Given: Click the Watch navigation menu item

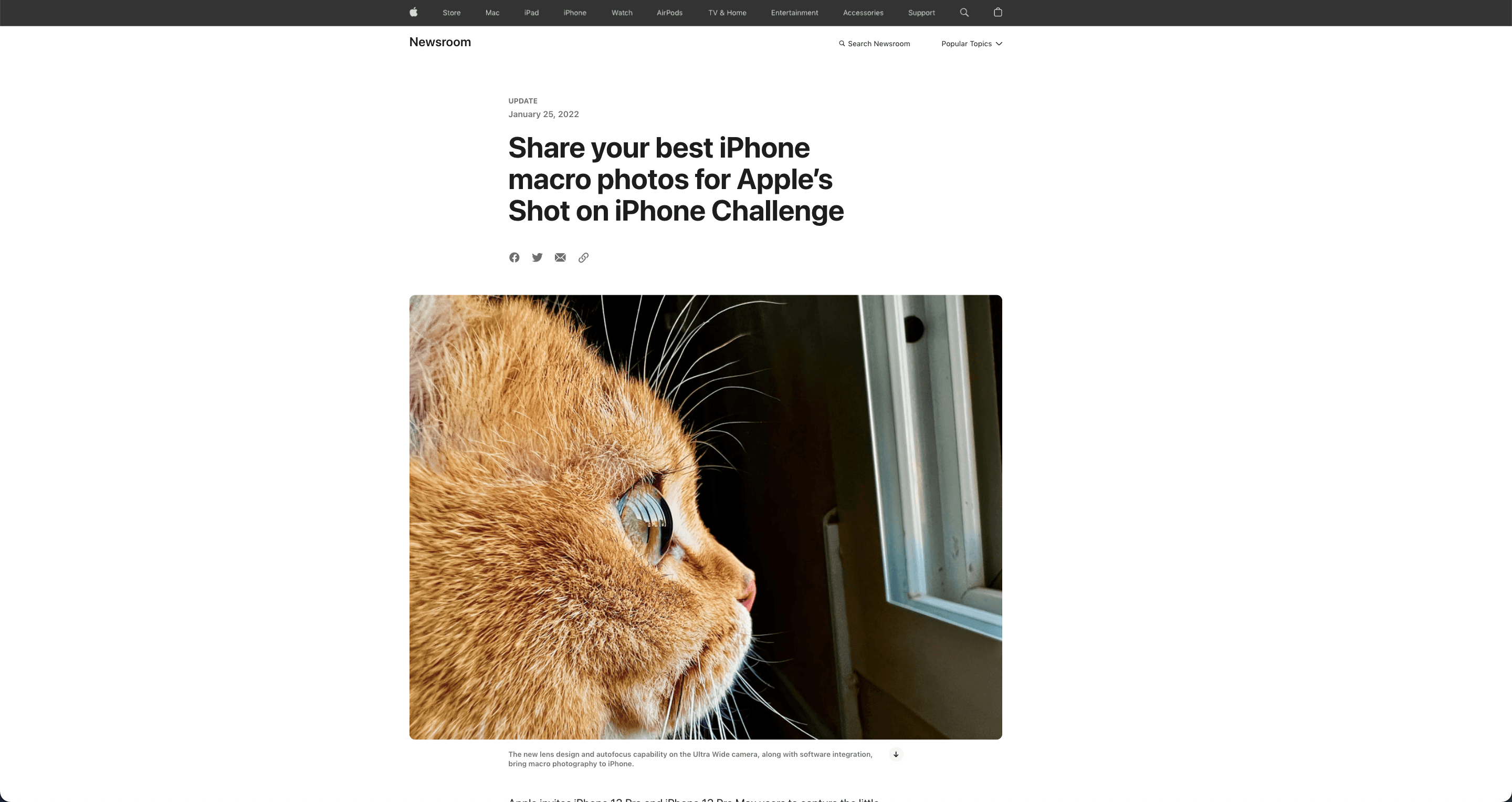Looking at the screenshot, I should [622, 12].
